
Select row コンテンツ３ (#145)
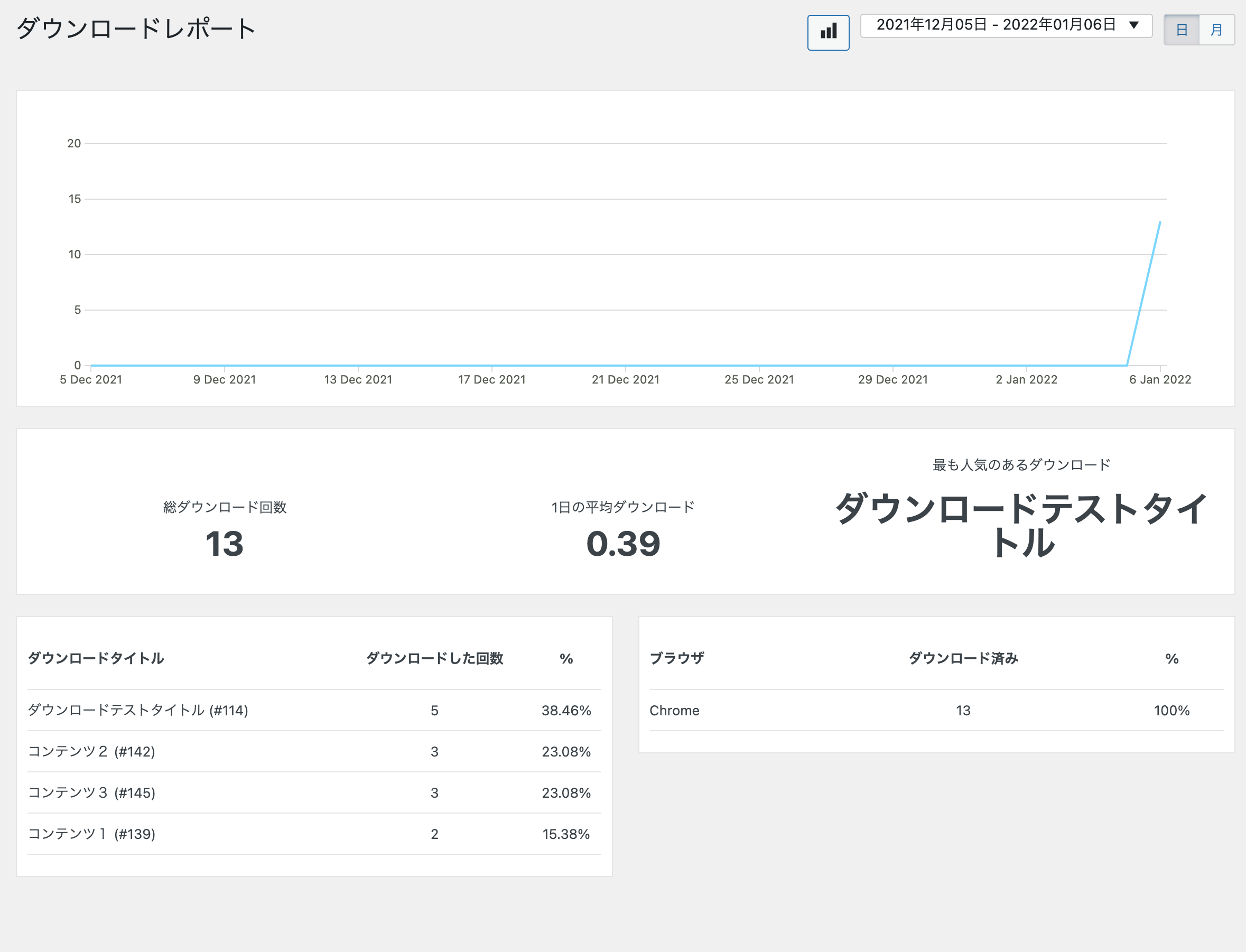coord(314,793)
